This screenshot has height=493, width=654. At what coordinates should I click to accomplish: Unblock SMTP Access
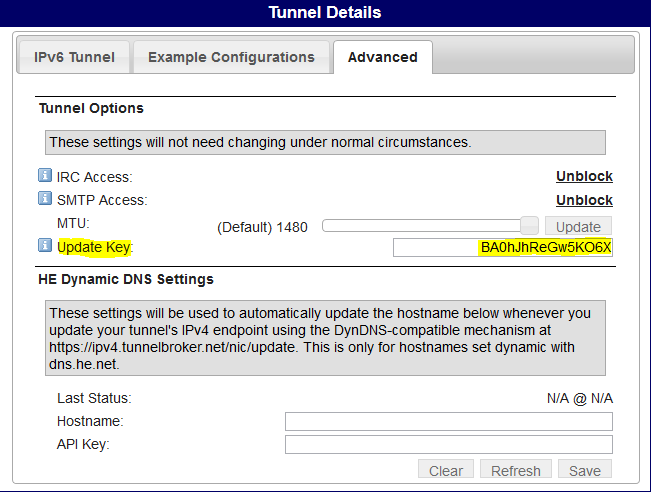tap(584, 200)
